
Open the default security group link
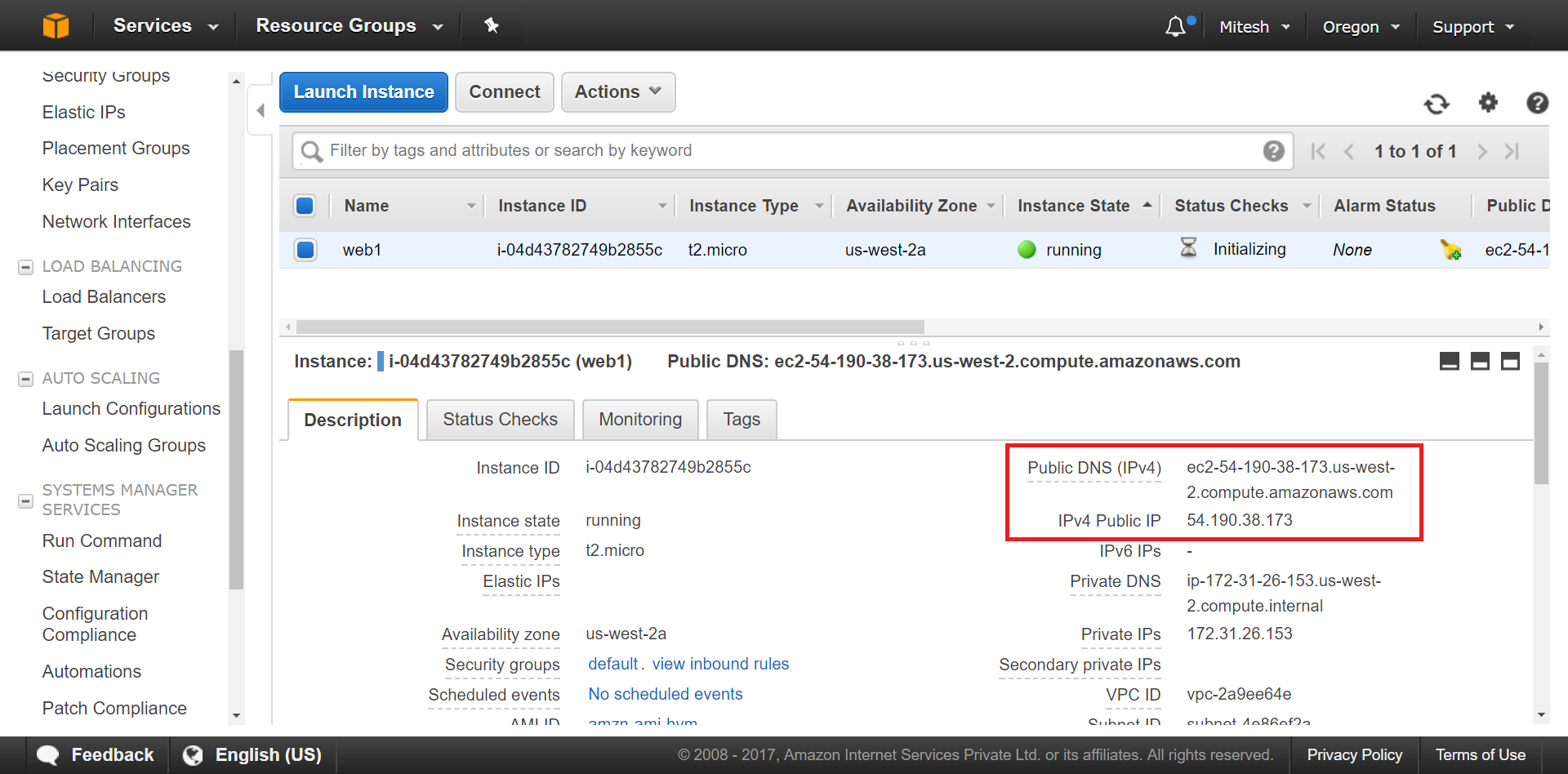612,664
